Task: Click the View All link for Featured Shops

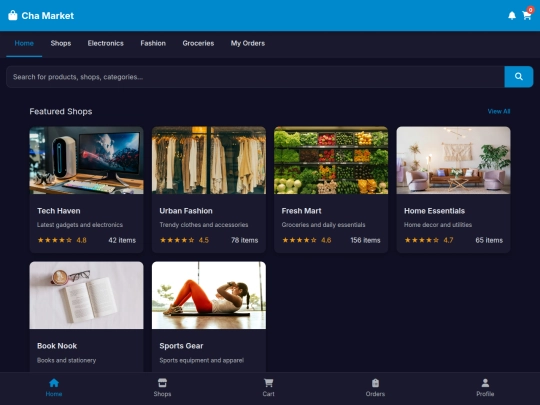Action: (499, 111)
